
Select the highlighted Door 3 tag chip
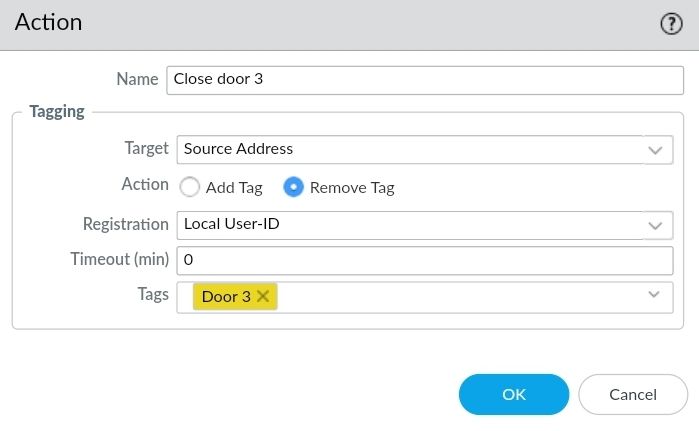pos(225,297)
